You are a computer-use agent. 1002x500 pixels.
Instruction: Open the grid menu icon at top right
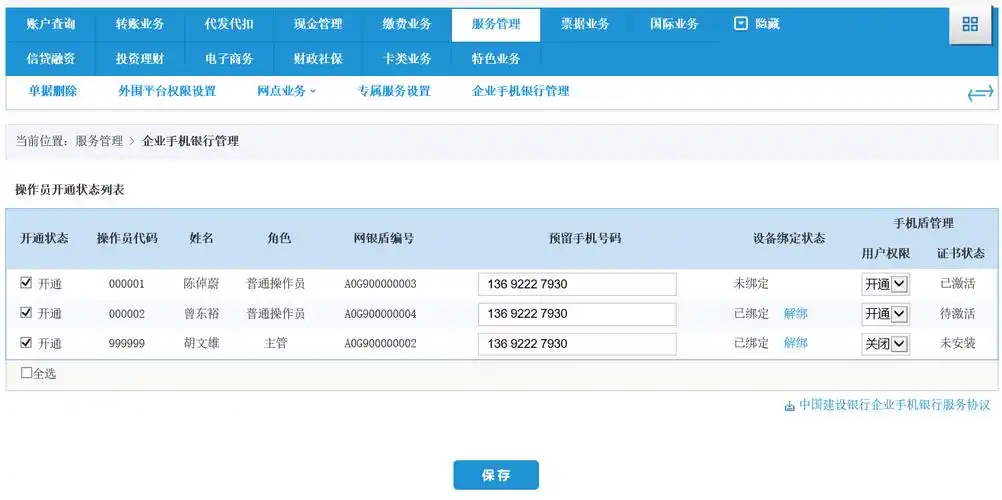(970, 25)
